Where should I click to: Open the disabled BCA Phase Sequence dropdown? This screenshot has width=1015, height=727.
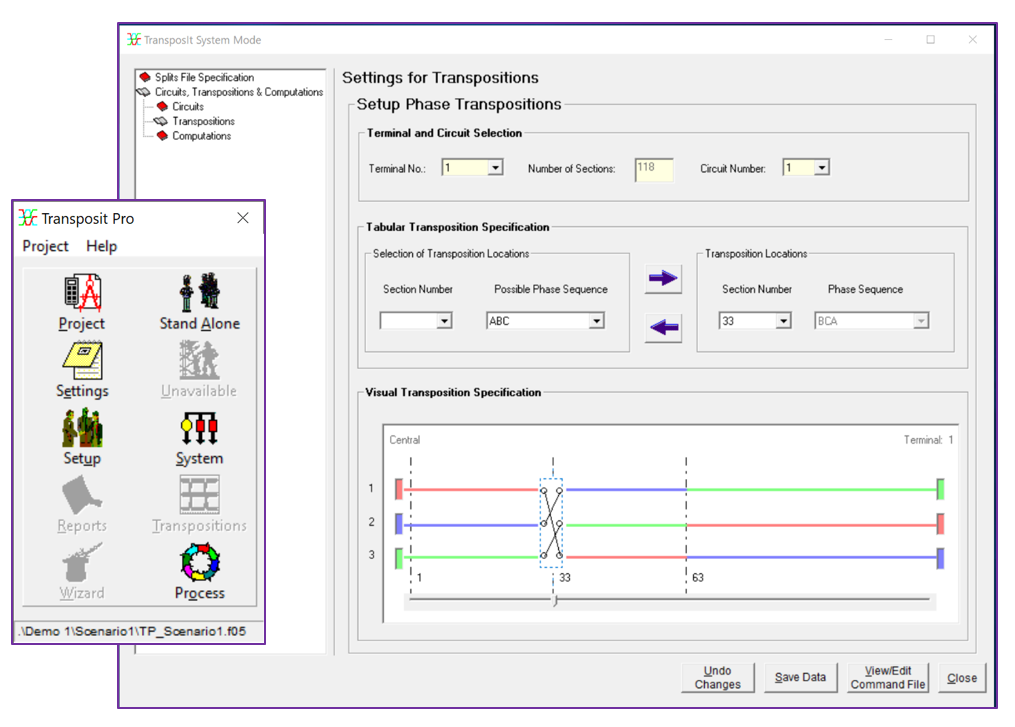(920, 321)
